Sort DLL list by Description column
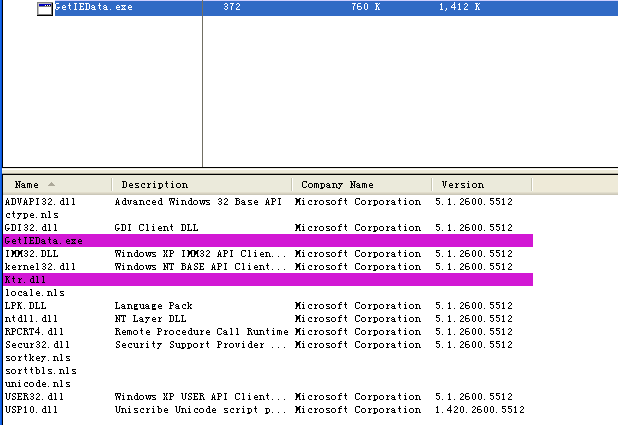Screen dimensions: 618x425 [202, 185]
